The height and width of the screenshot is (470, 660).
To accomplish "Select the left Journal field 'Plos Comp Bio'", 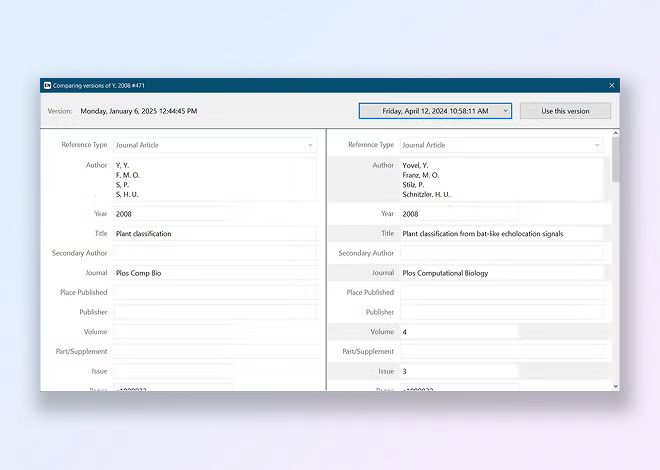I will coord(215,273).
